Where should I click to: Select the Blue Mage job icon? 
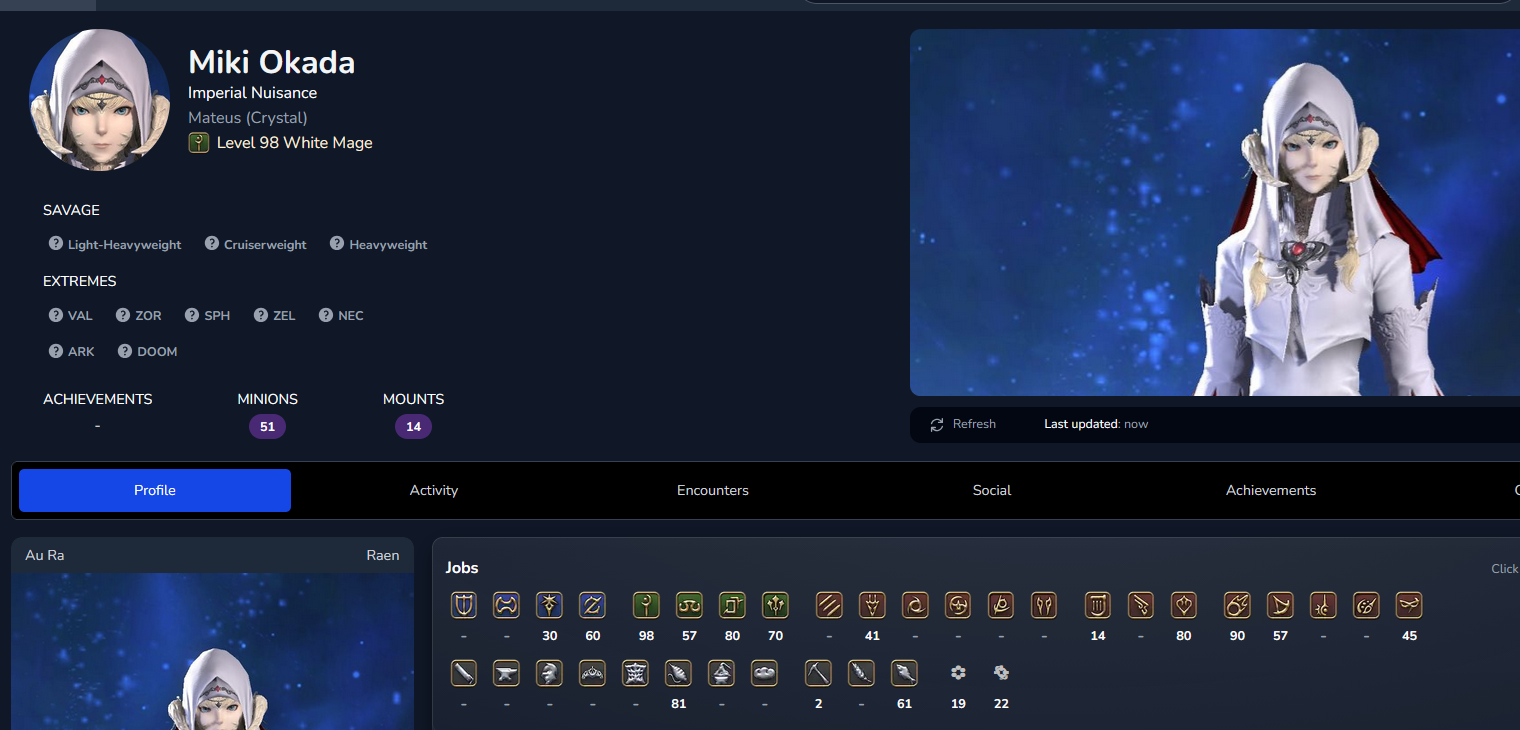click(x=1409, y=605)
